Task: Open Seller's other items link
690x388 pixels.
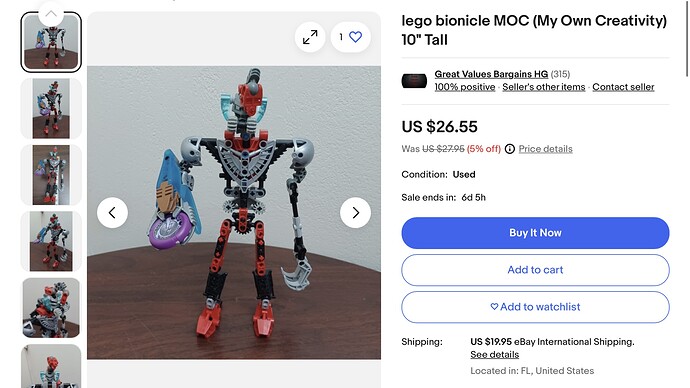Action: pos(543,87)
